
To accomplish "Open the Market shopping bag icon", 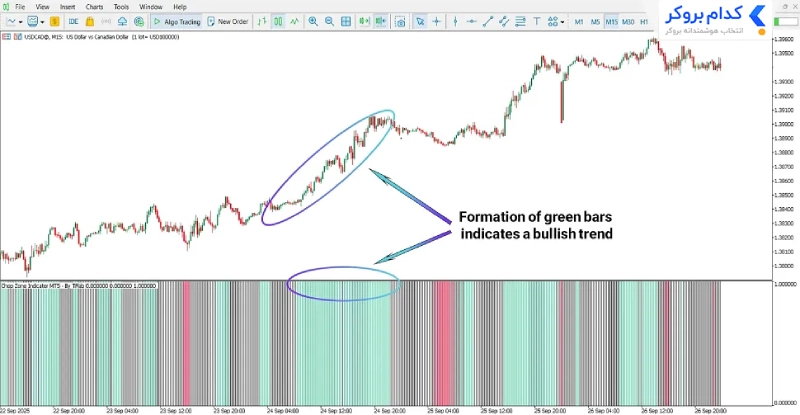I will [x=90, y=21].
